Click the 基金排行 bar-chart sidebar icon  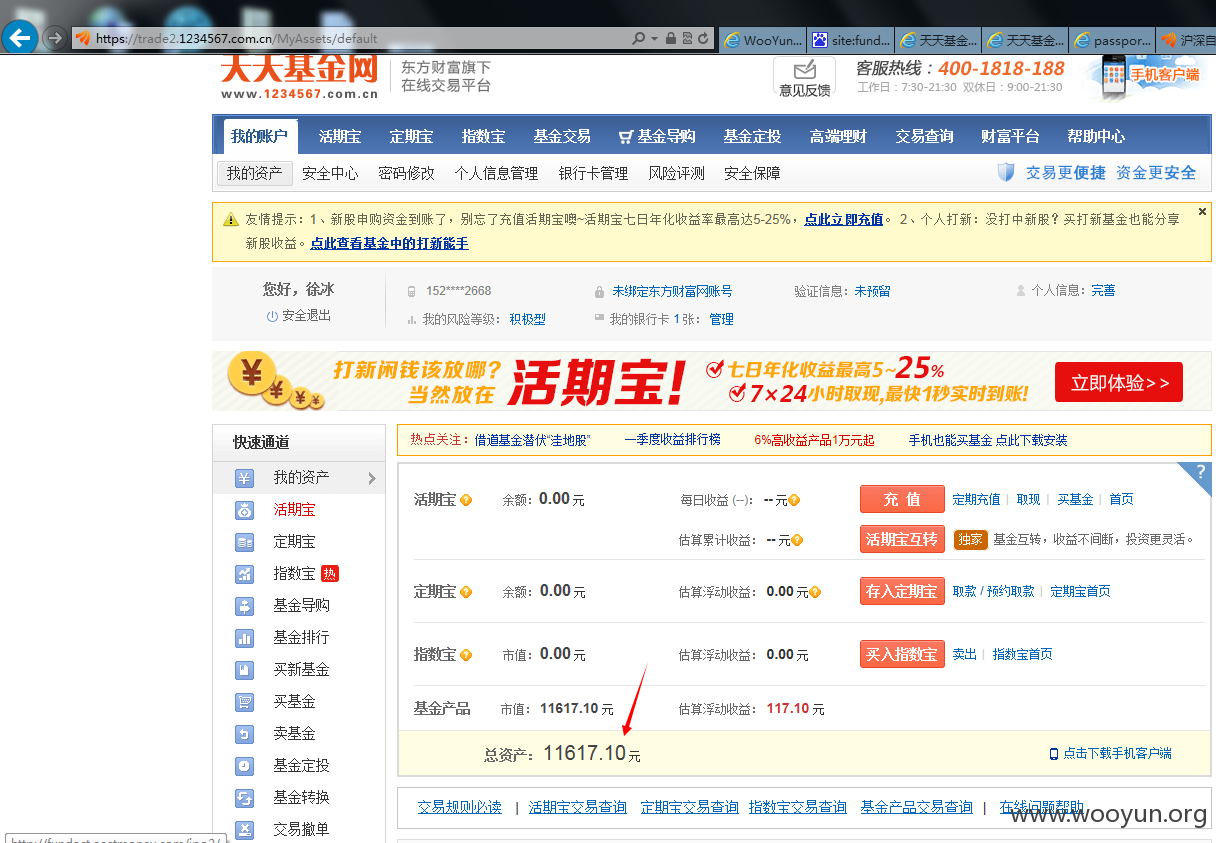click(x=244, y=638)
